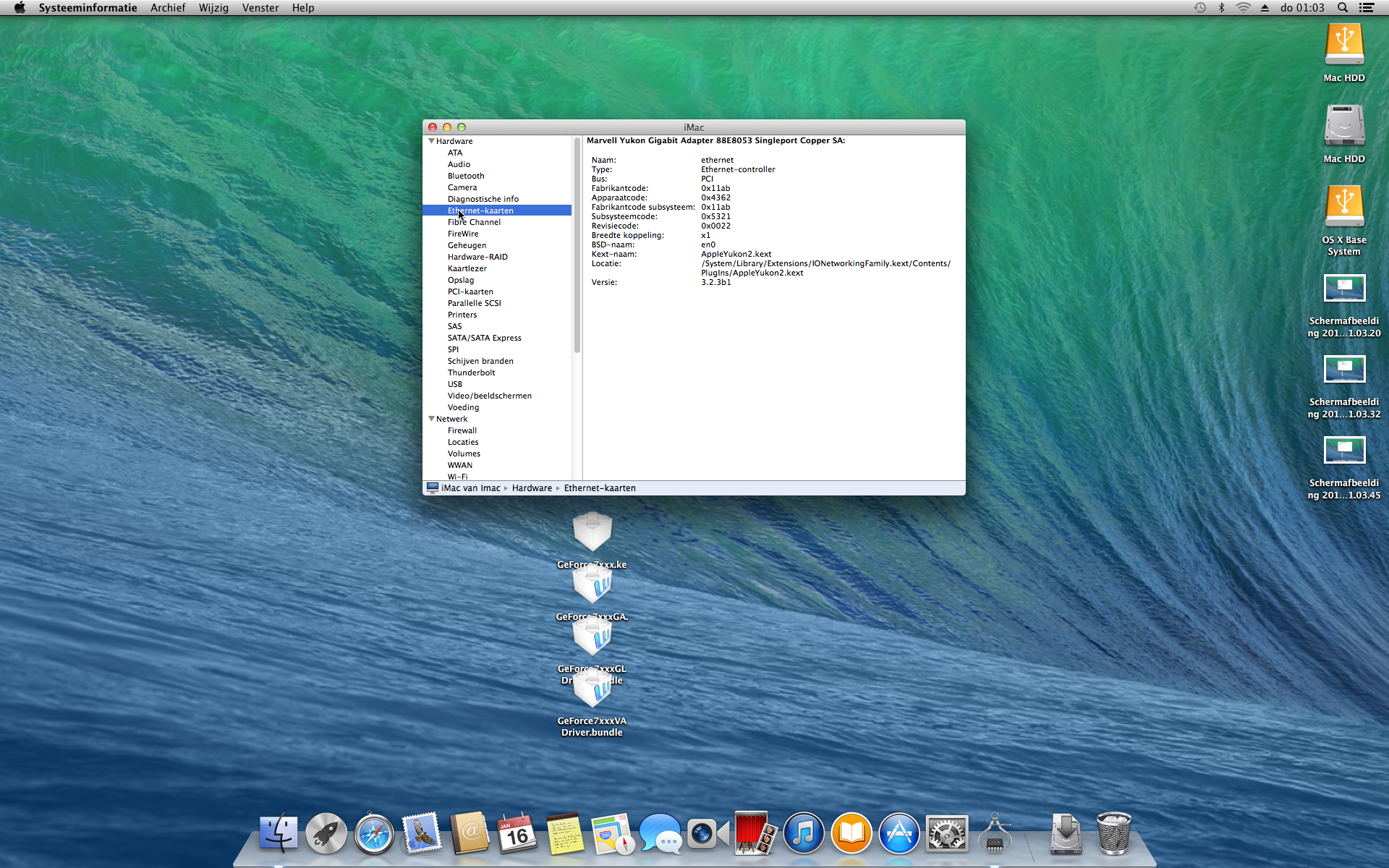Open the Archief menu

tap(168, 8)
